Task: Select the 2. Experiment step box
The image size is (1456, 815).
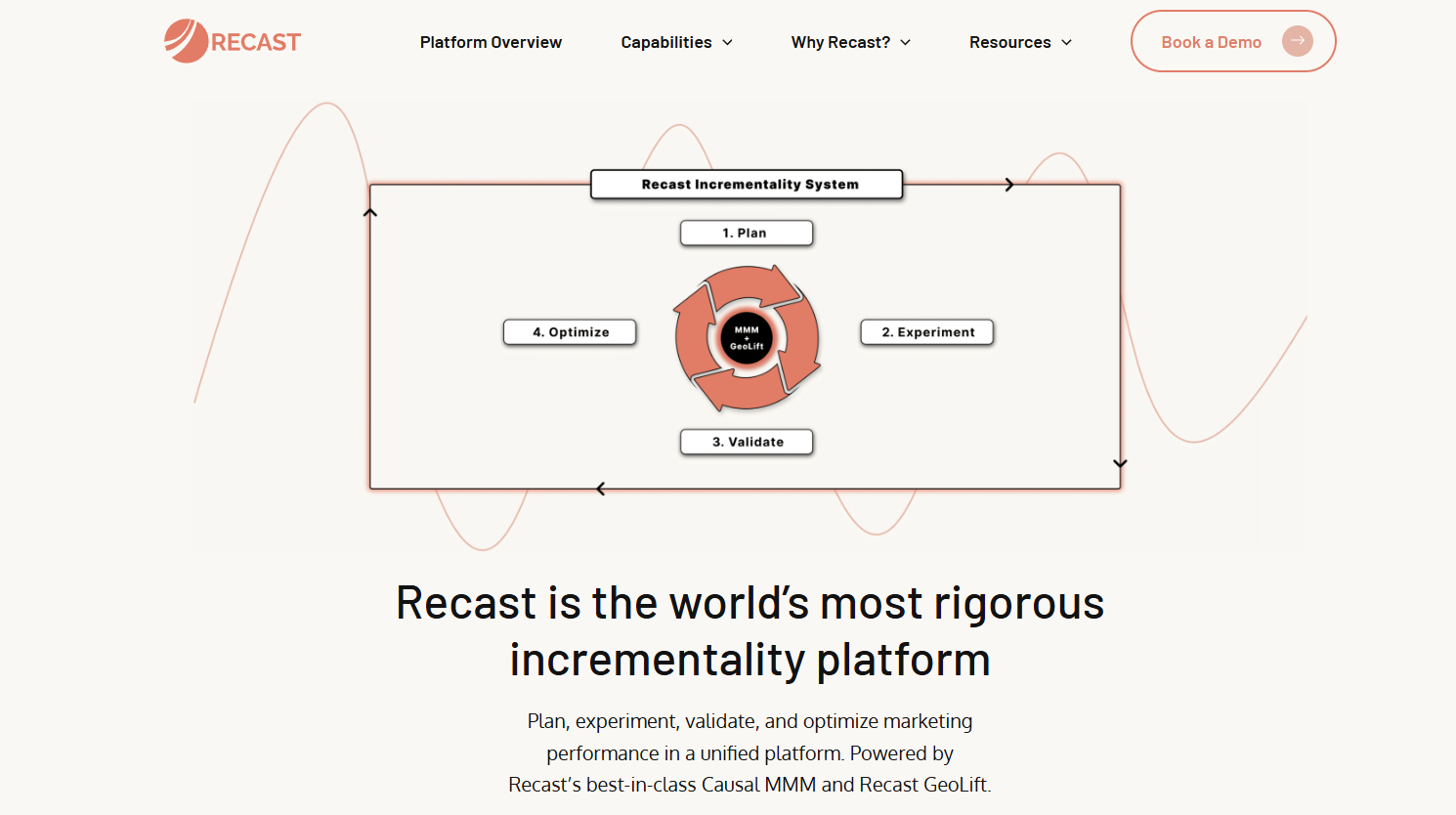Action: 926,332
